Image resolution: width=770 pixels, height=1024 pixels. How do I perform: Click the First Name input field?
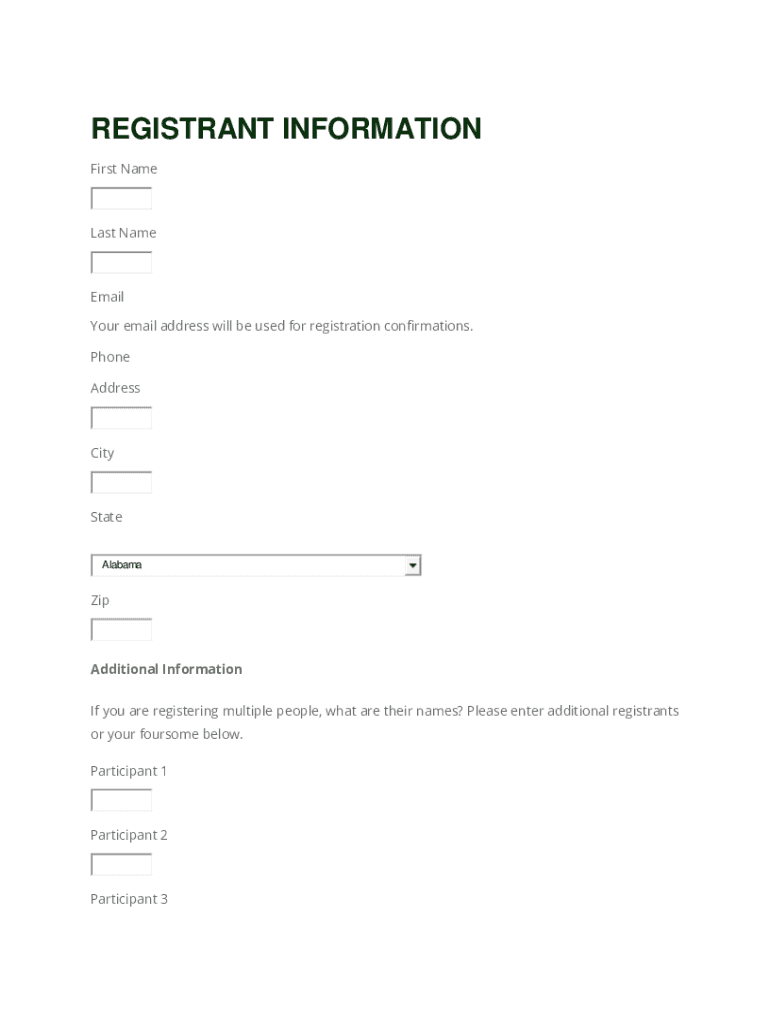click(121, 199)
